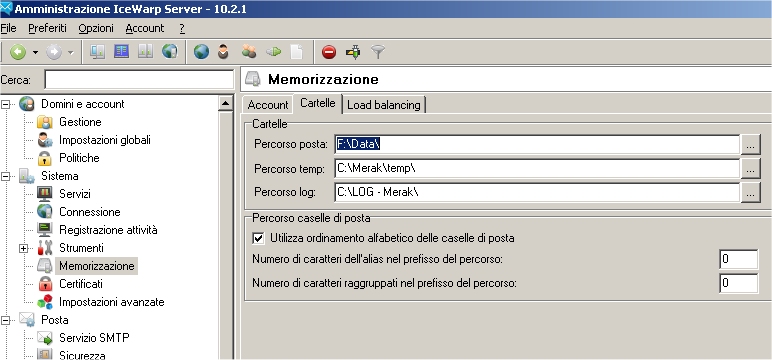This screenshot has height=360, width=772.
Task: Click the Certificati red lock icon
Action: click(45, 284)
